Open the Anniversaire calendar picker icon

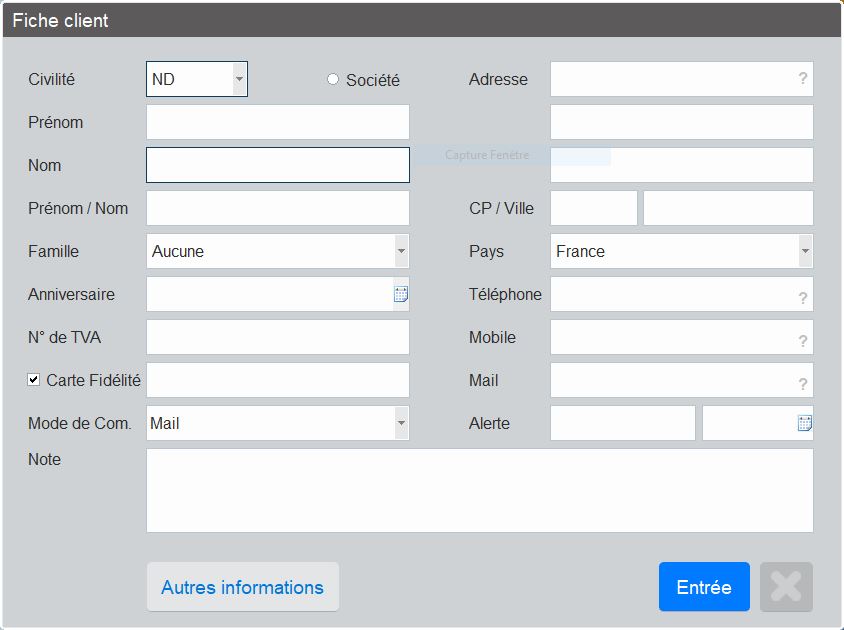401,294
